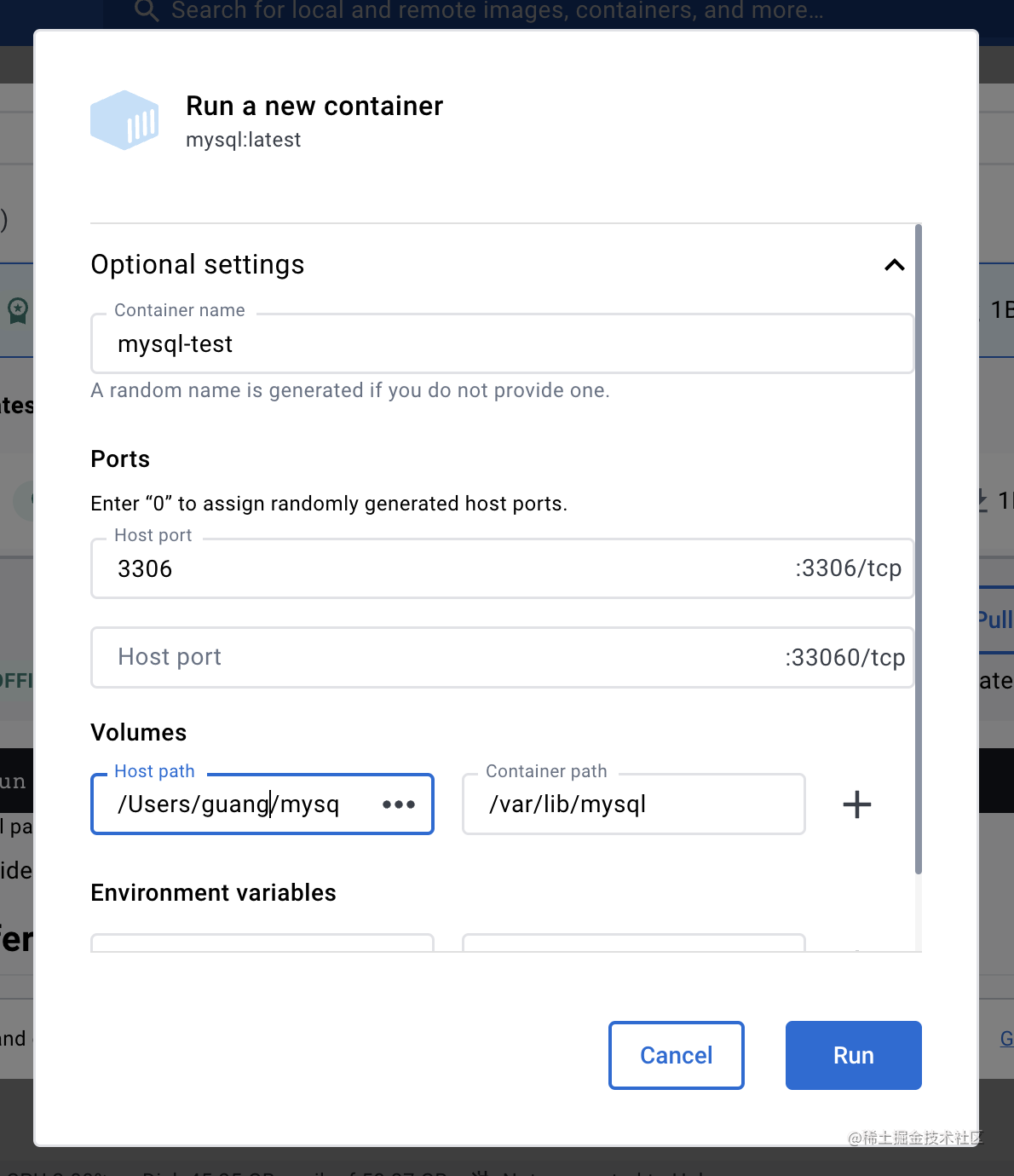Click the mysql:latest image name text
Screen dimensions: 1014x1176
pyautogui.click(x=244, y=140)
